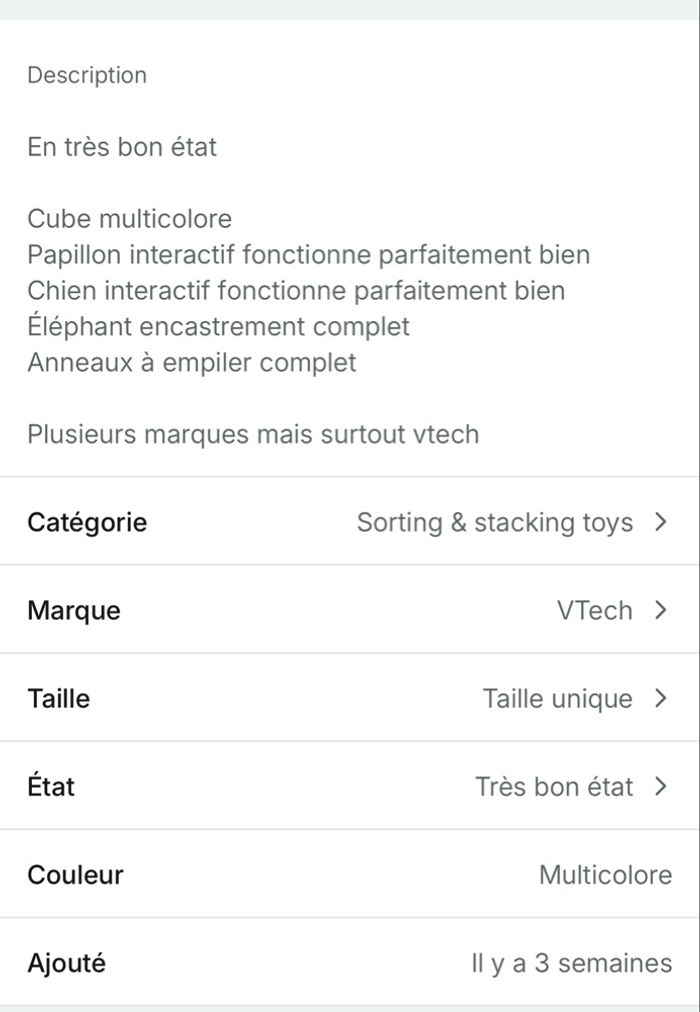Viewport: 700px width, 1012px height.
Task: Tap the 'Cube multicolore' description line
Action: coord(129,219)
